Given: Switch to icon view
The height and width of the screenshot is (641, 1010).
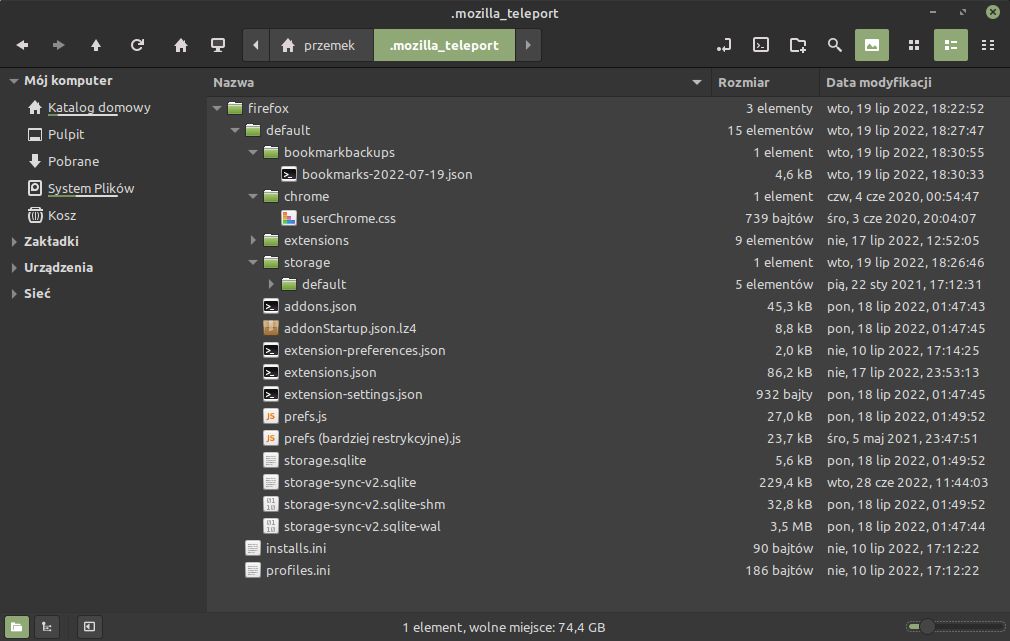Looking at the screenshot, I should pos(914,45).
